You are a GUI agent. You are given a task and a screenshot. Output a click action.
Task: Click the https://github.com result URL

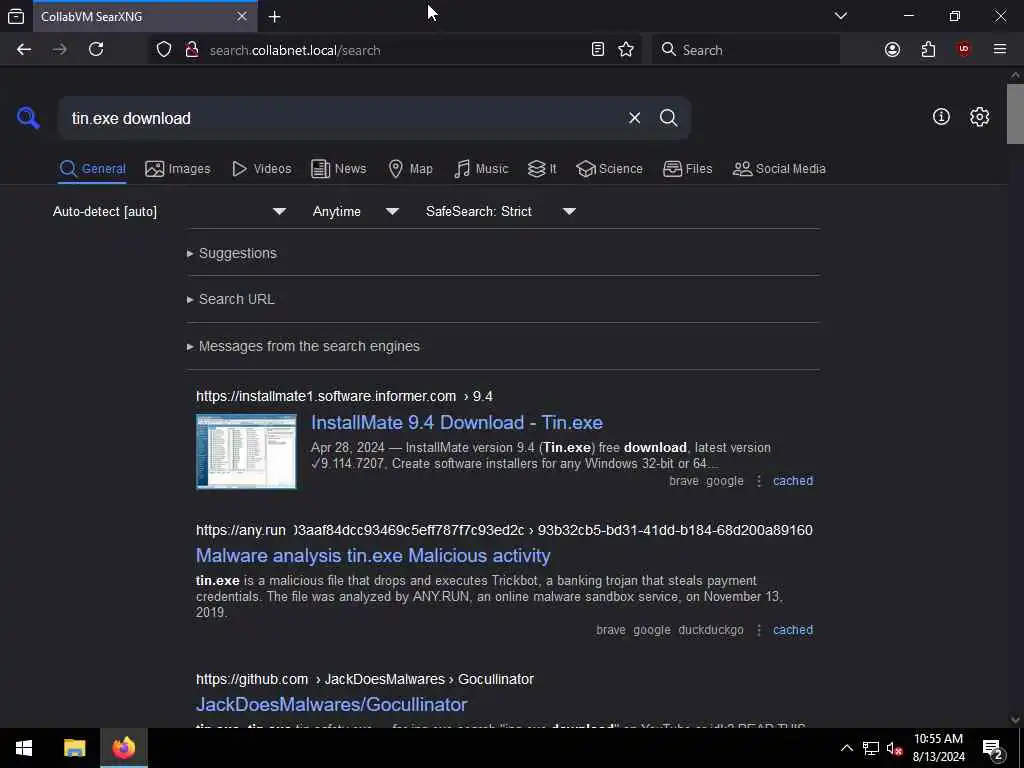(x=252, y=679)
